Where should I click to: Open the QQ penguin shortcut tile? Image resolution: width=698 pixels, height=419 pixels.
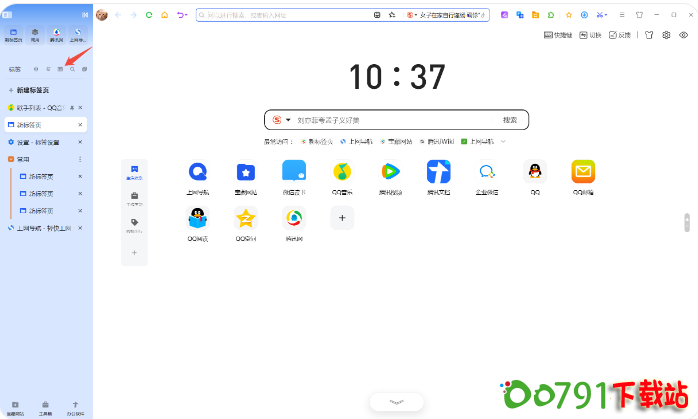coord(535,171)
